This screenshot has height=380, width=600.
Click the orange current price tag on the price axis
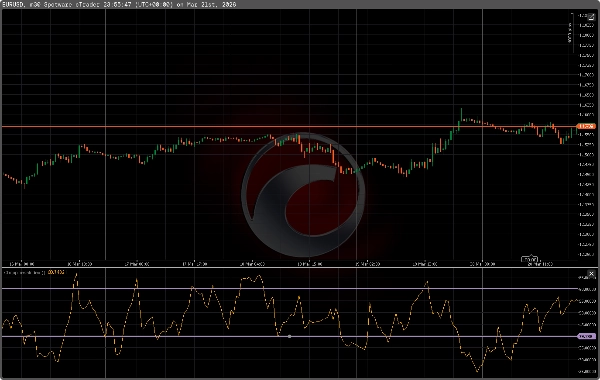586,126
